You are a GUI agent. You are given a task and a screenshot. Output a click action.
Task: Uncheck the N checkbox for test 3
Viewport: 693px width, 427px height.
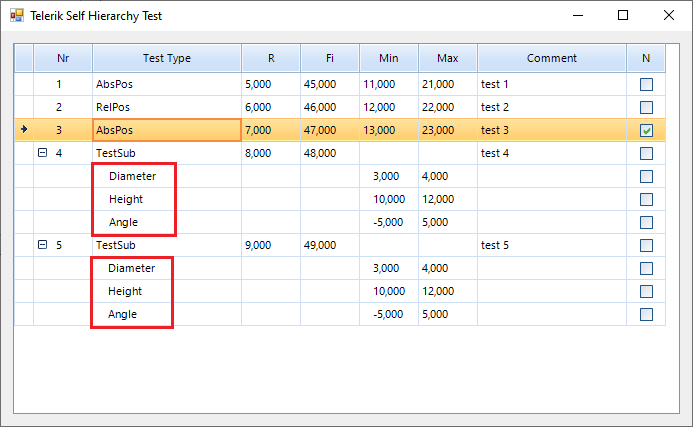(x=646, y=130)
